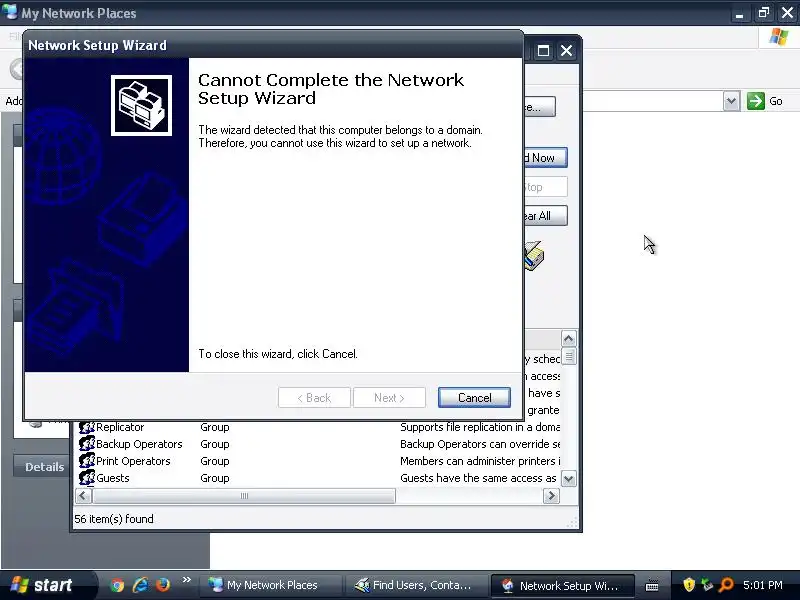Click the orange magnifier tray icon
This screenshot has width=800, height=600.
[726, 585]
